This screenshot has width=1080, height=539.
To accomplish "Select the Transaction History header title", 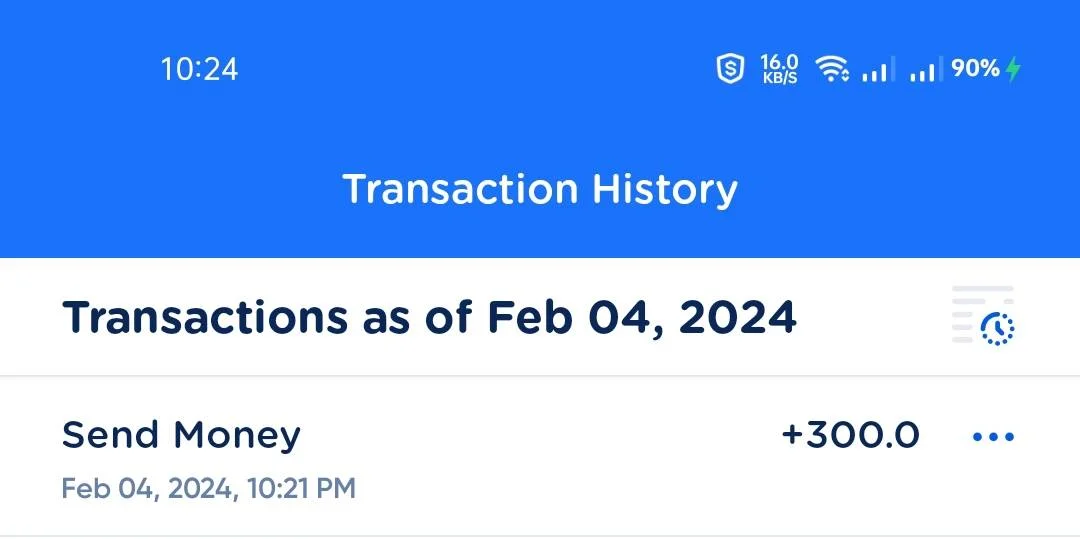I will click(540, 189).
